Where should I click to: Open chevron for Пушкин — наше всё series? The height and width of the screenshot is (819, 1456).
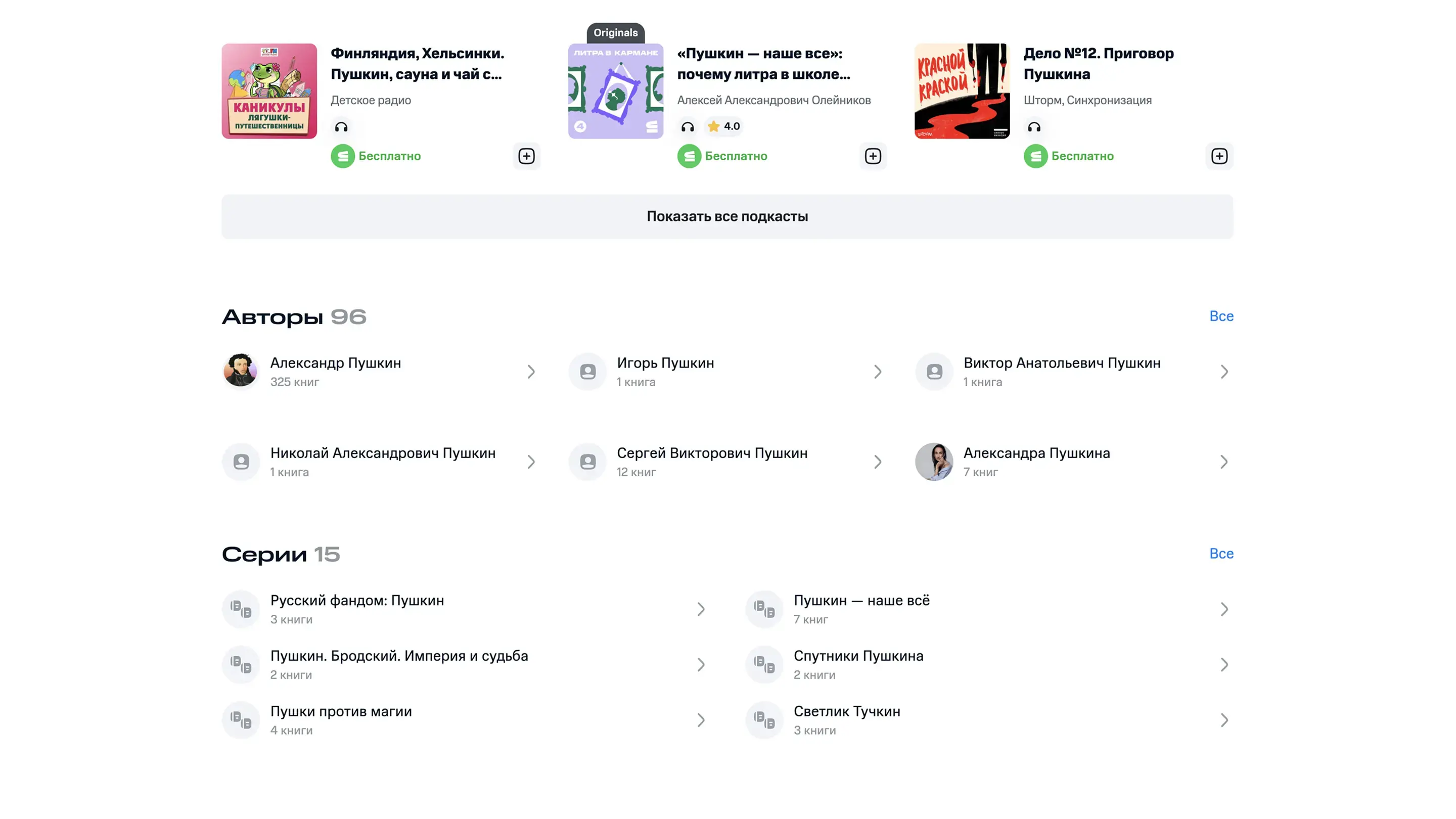1223,609
